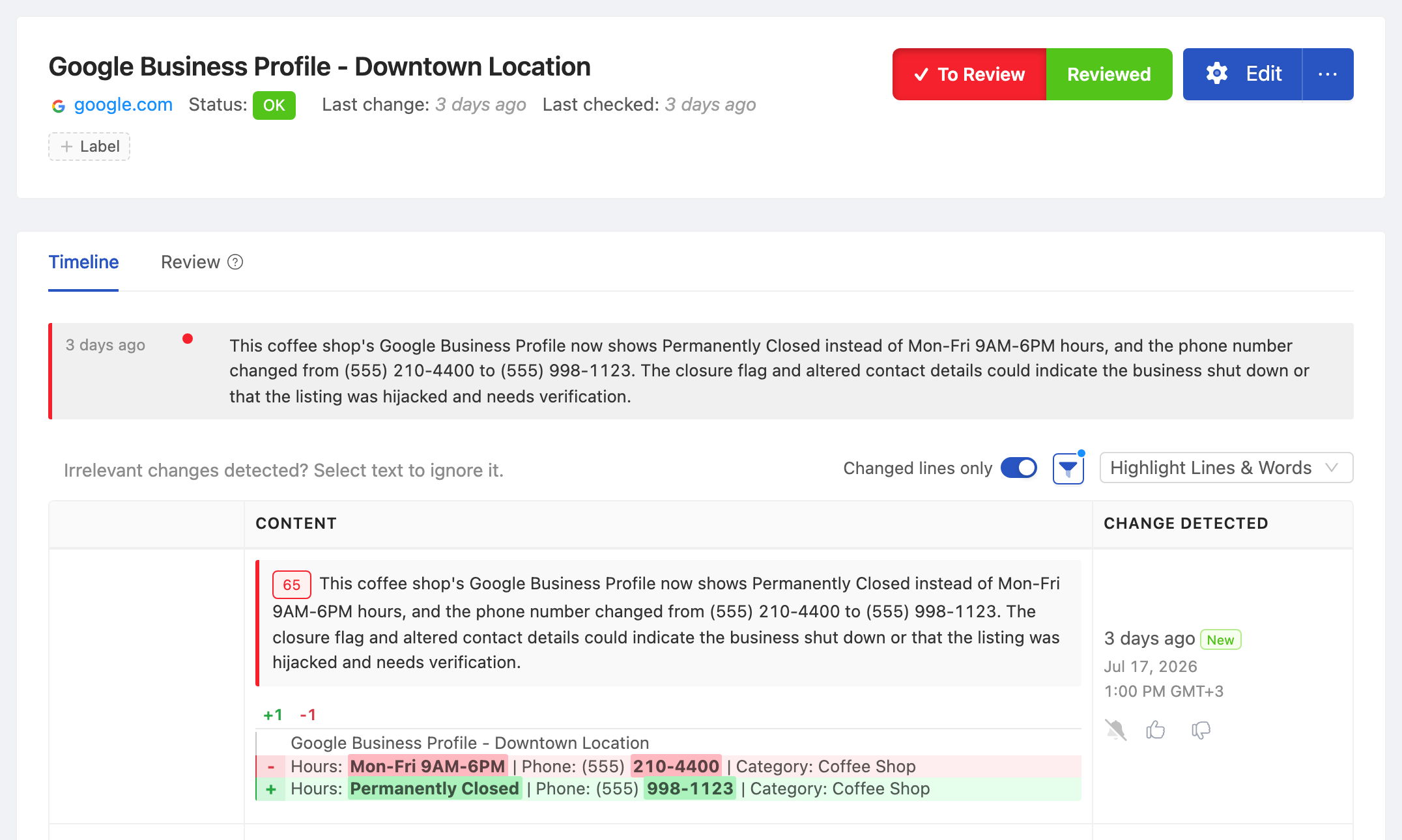Click the Jul 17, 2026 date
Image resolution: width=1402 pixels, height=840 pixels.
point(1151,667)
